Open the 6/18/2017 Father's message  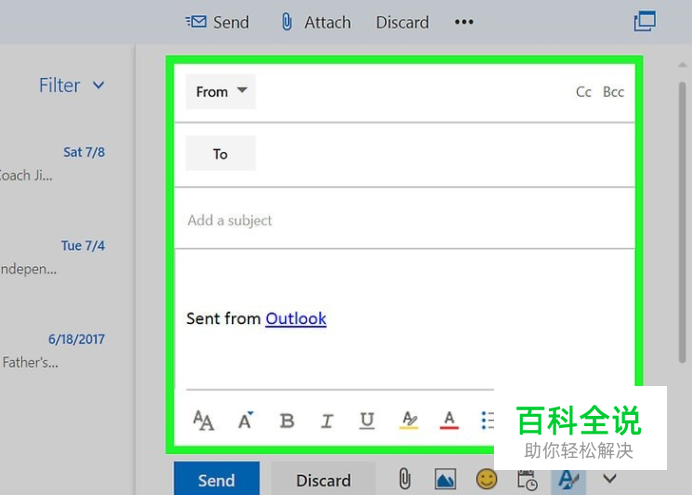pyautogui.click(x=53, y=351)
